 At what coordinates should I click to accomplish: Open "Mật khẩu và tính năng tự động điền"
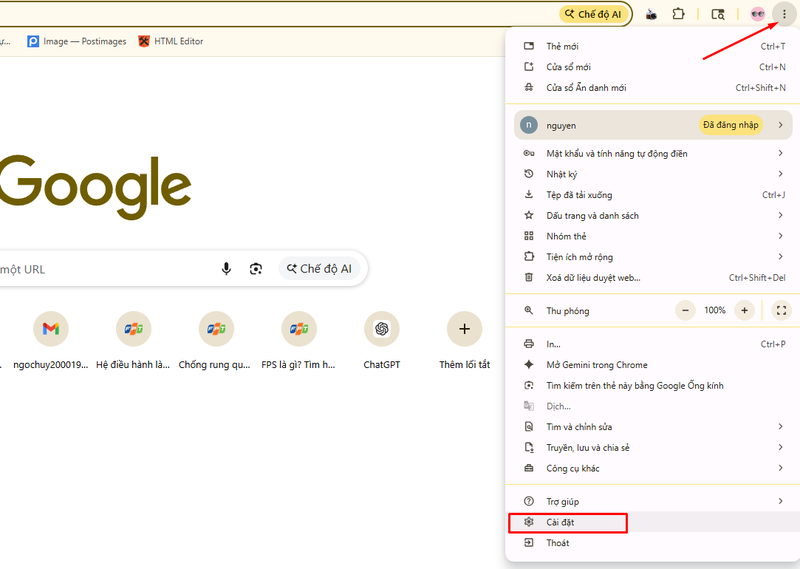[652, 153]
